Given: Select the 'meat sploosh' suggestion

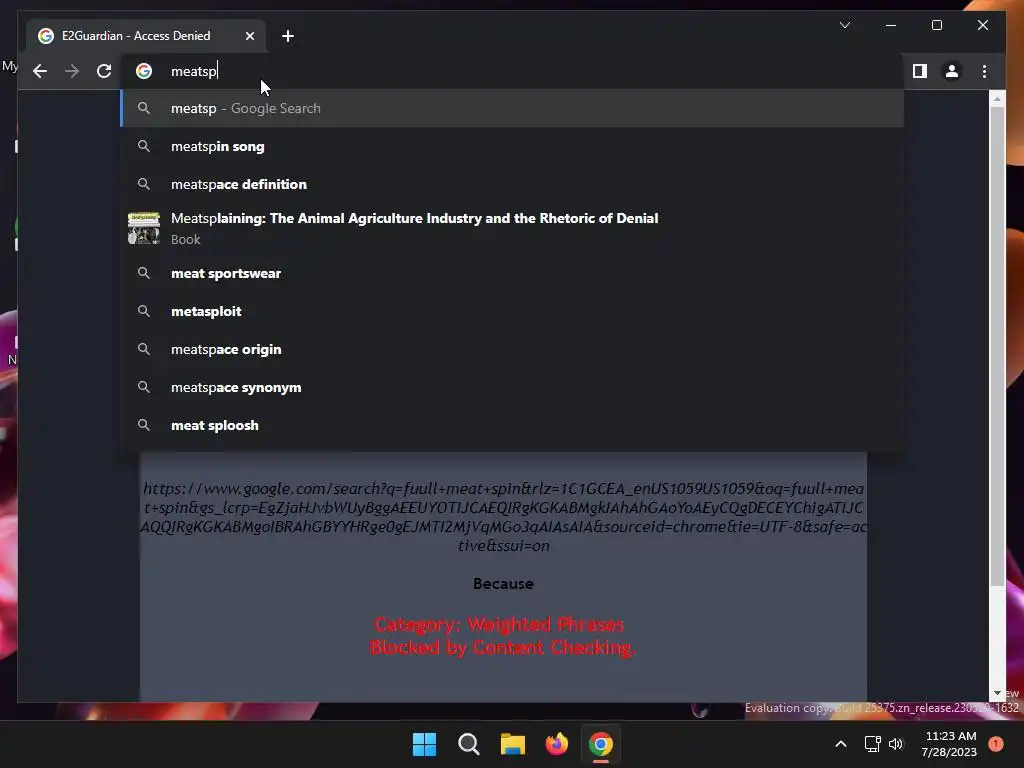Looking at the screenshot, I should (513, 425).
